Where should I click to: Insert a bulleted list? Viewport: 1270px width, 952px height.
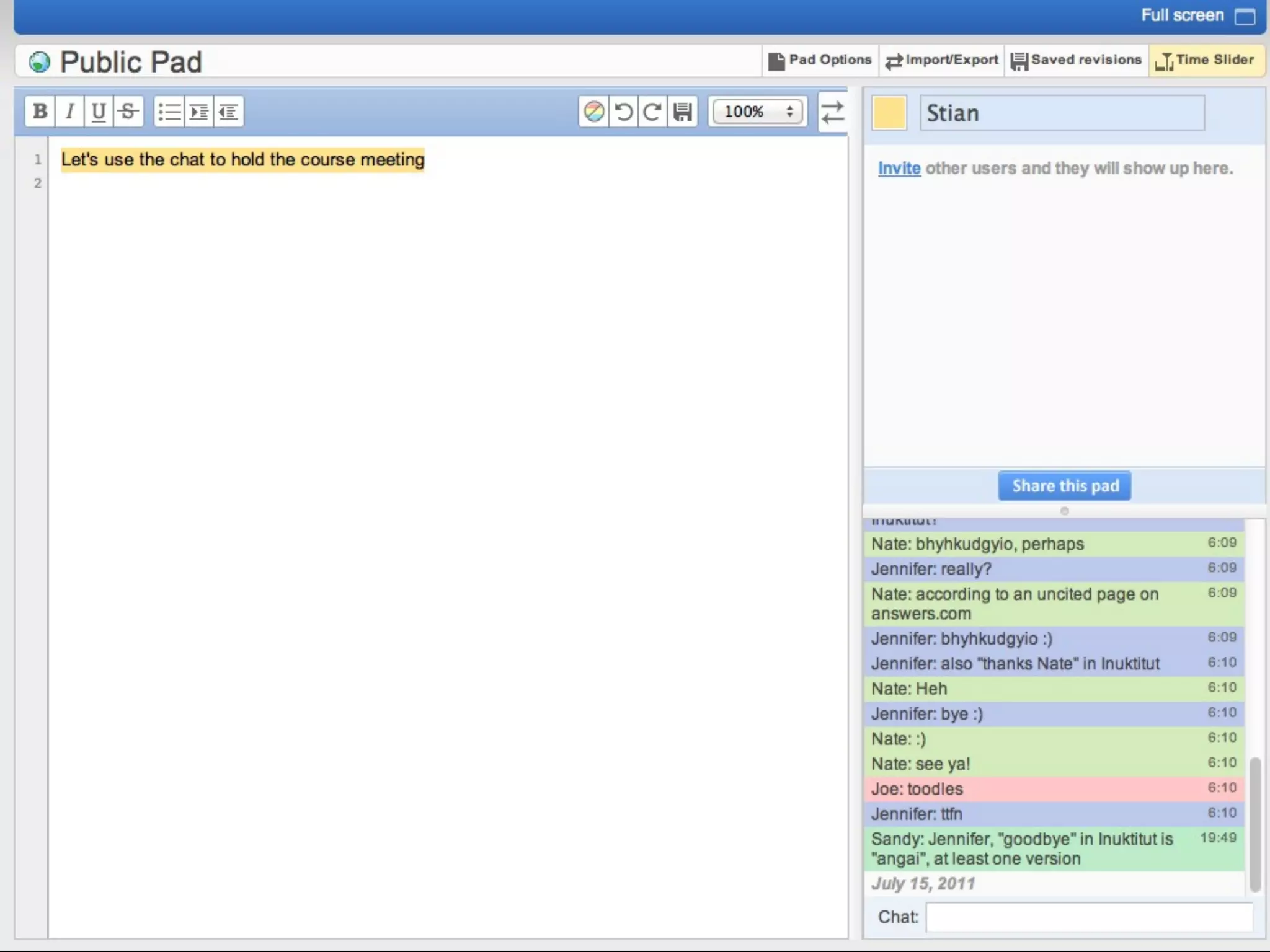[x=169, y=112]
